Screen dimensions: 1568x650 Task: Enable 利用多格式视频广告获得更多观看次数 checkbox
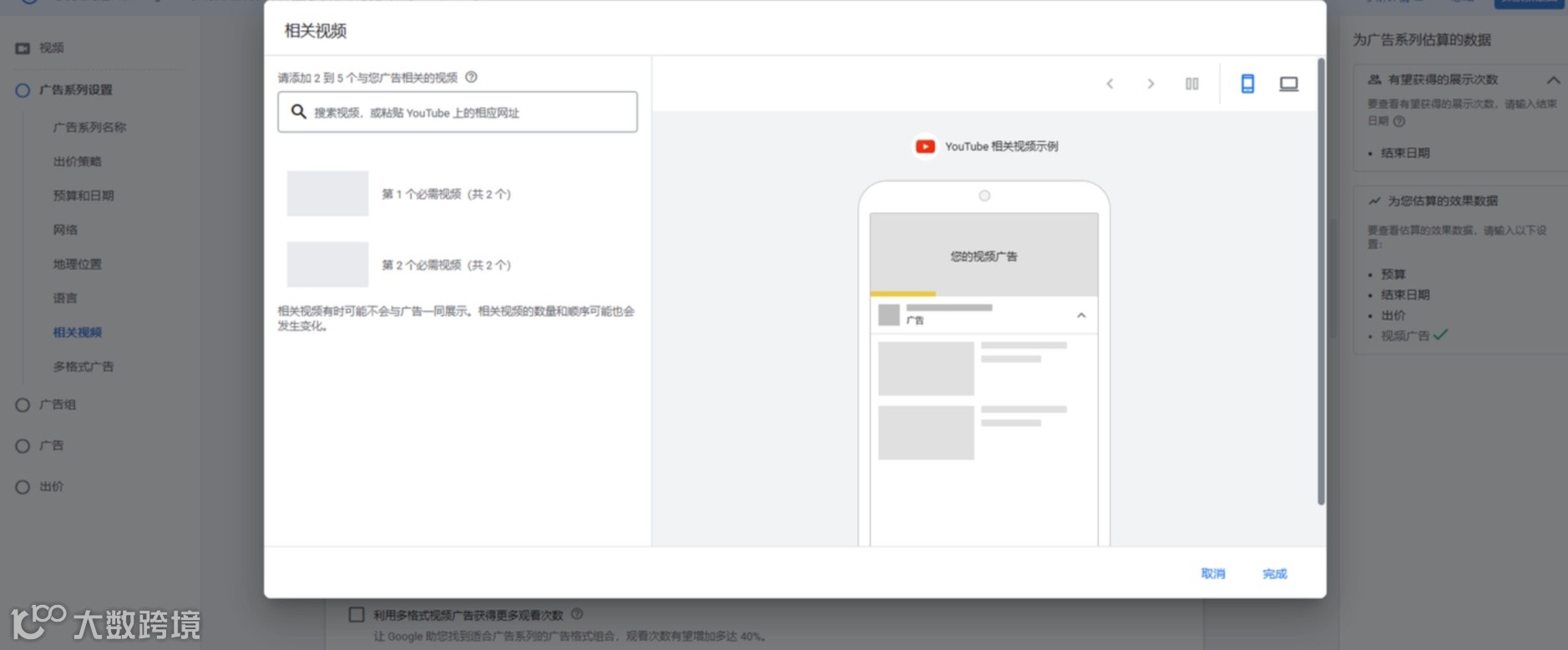point(357,615)
